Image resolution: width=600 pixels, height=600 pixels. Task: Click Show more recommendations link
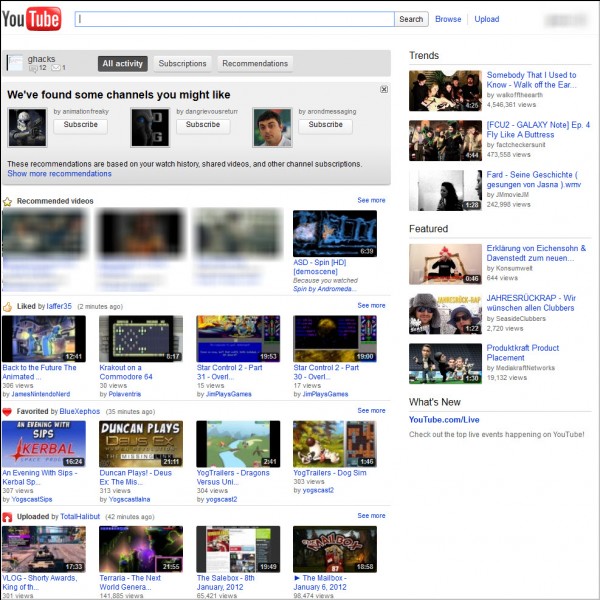[59, 174]
